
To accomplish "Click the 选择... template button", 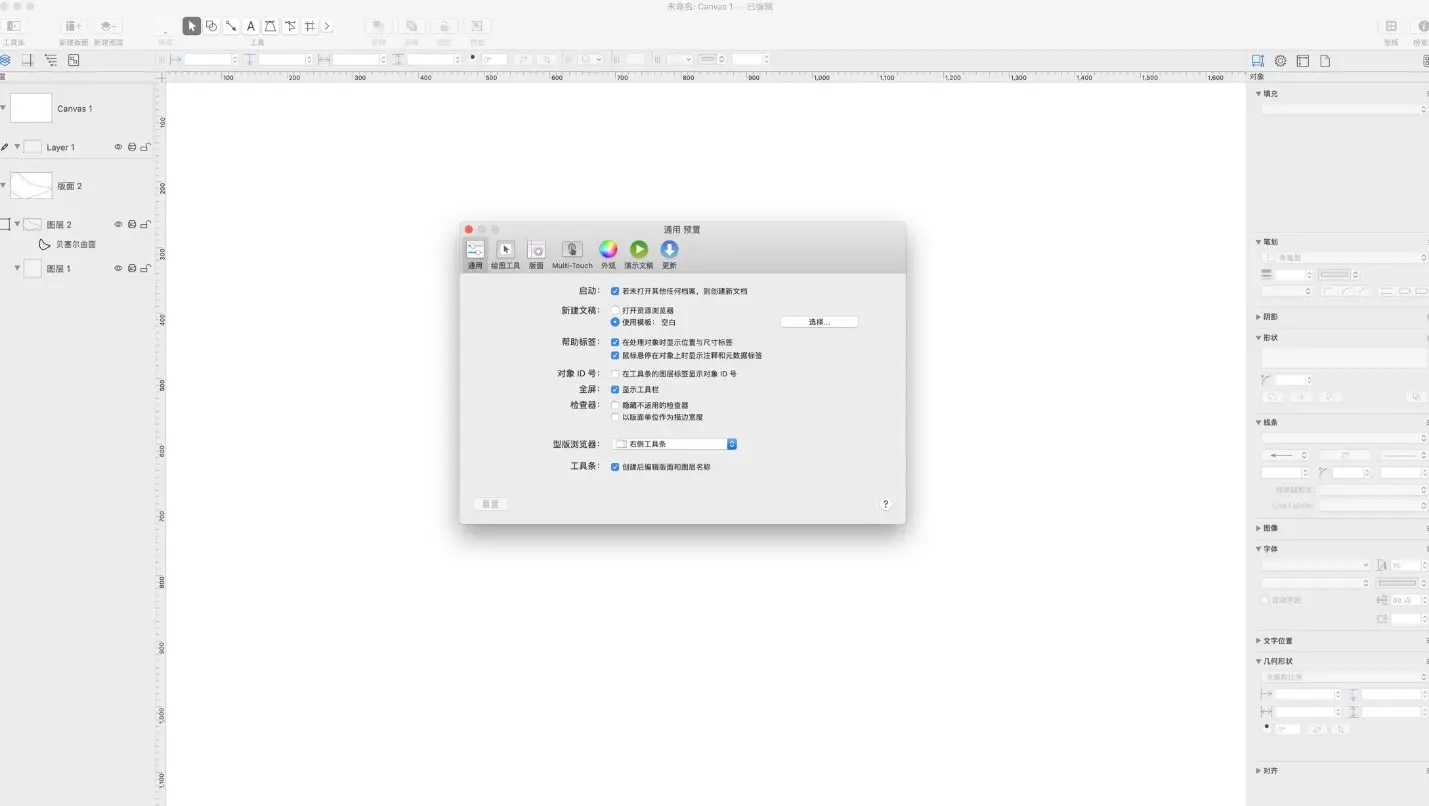I will tap(819, 322).
